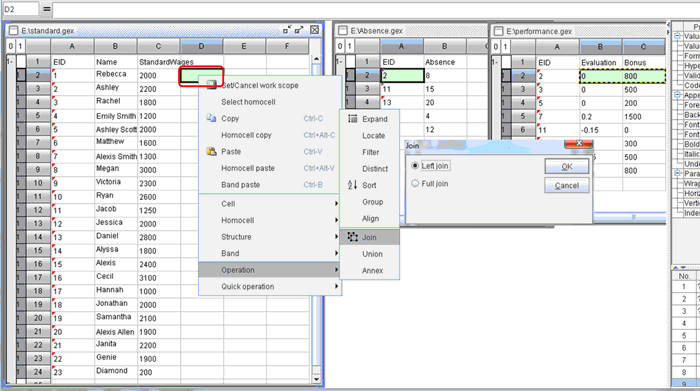Cancel the Join dialog
Image resolution: width=700 pixels, height=391 pixels.
567,185
